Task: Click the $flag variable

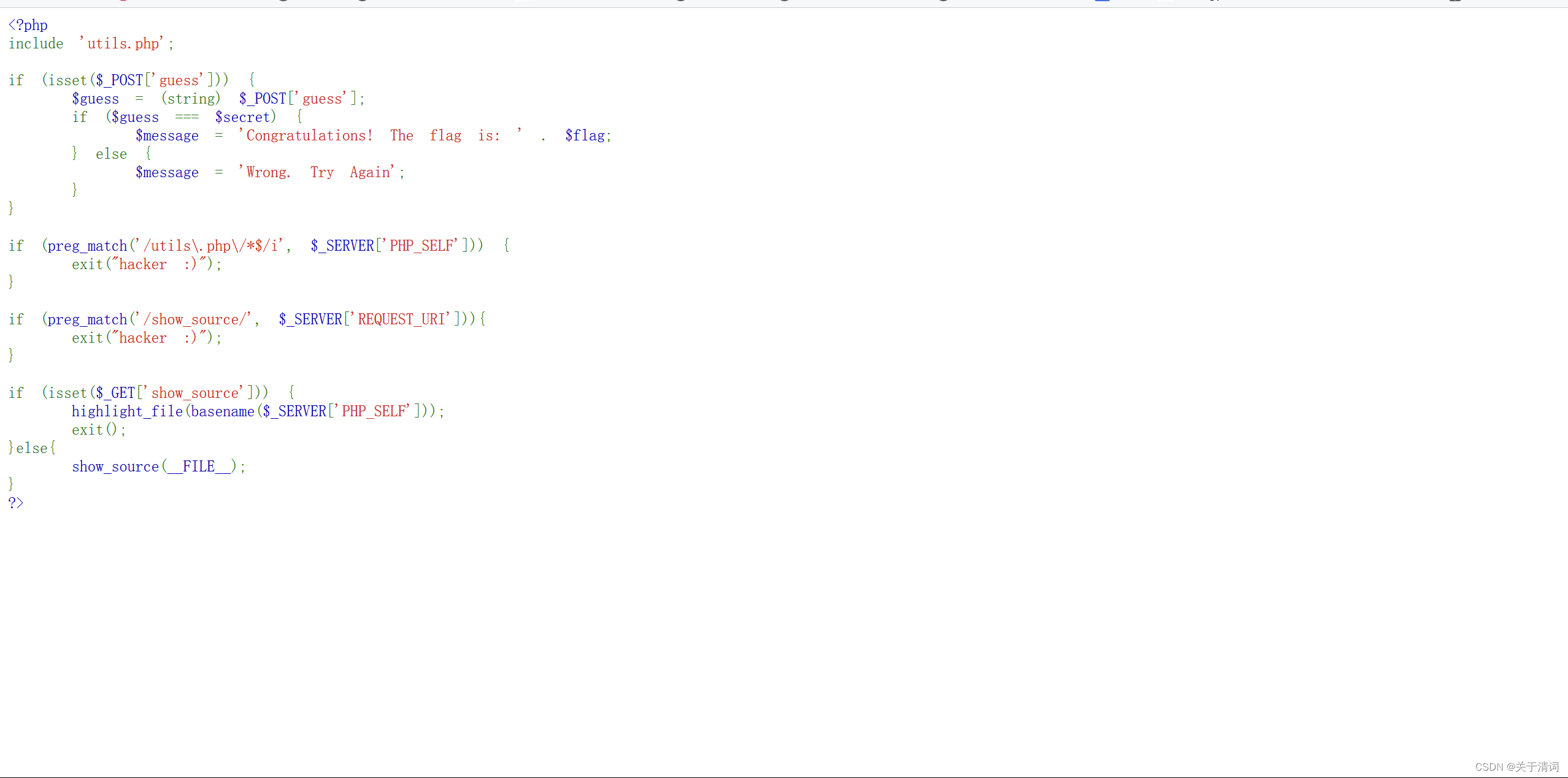Action: click(585, 135)
